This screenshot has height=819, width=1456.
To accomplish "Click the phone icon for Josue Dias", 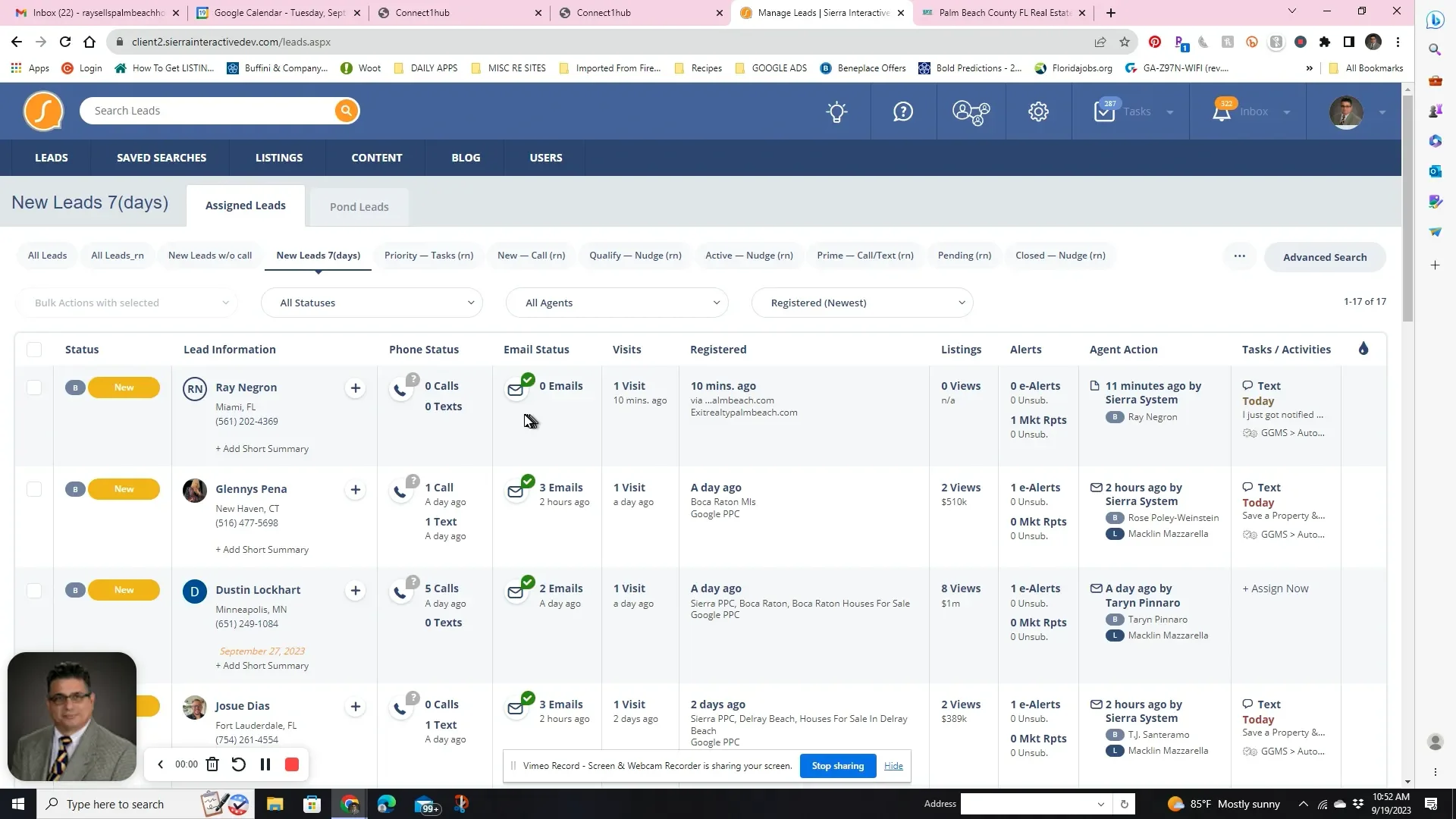I will [400, 709].
